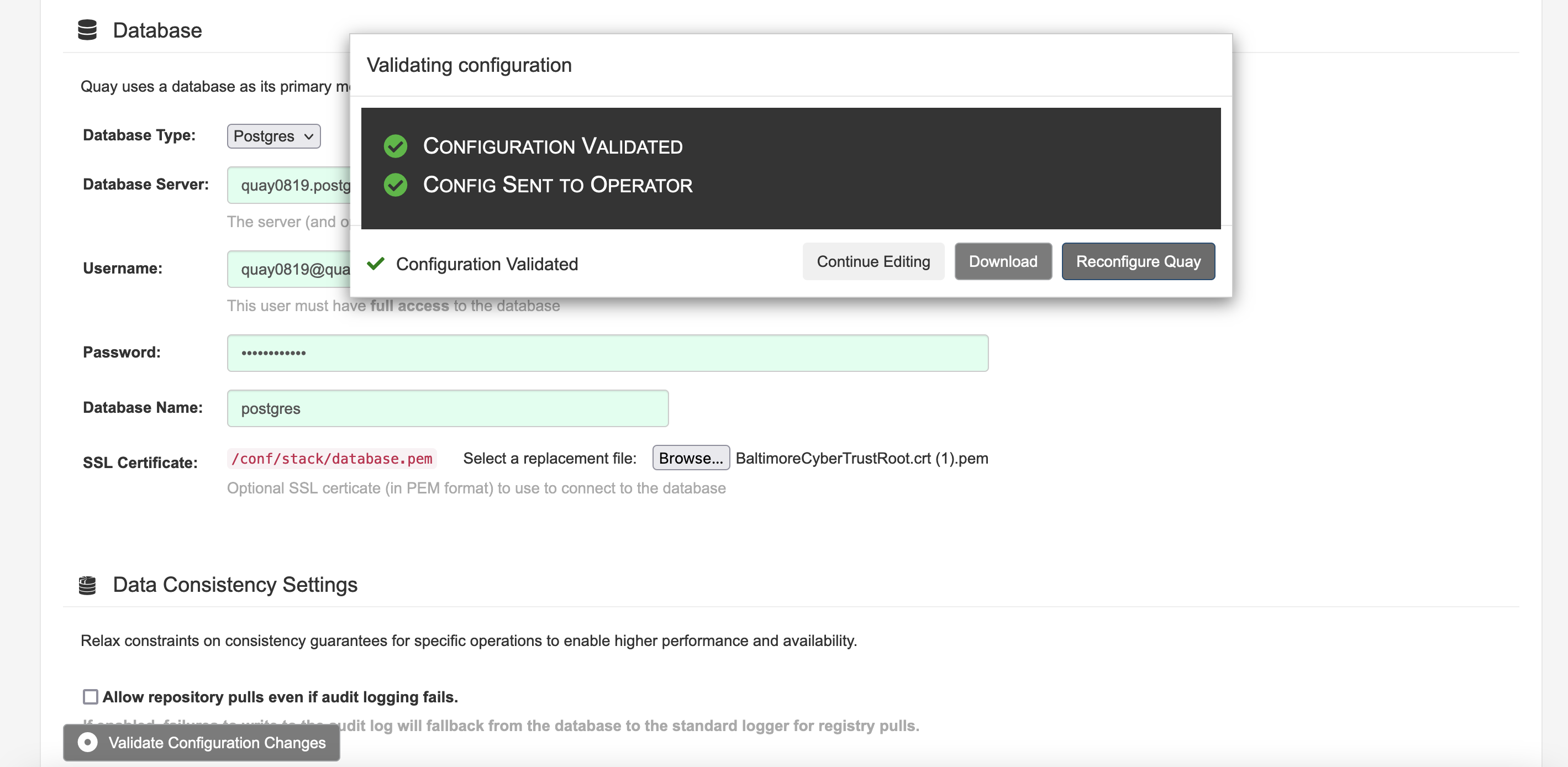The width and height of the screenshot is (1568, 767).
Task: Click circle icon on Validate Configuration Changes
Action: [88, 742]
